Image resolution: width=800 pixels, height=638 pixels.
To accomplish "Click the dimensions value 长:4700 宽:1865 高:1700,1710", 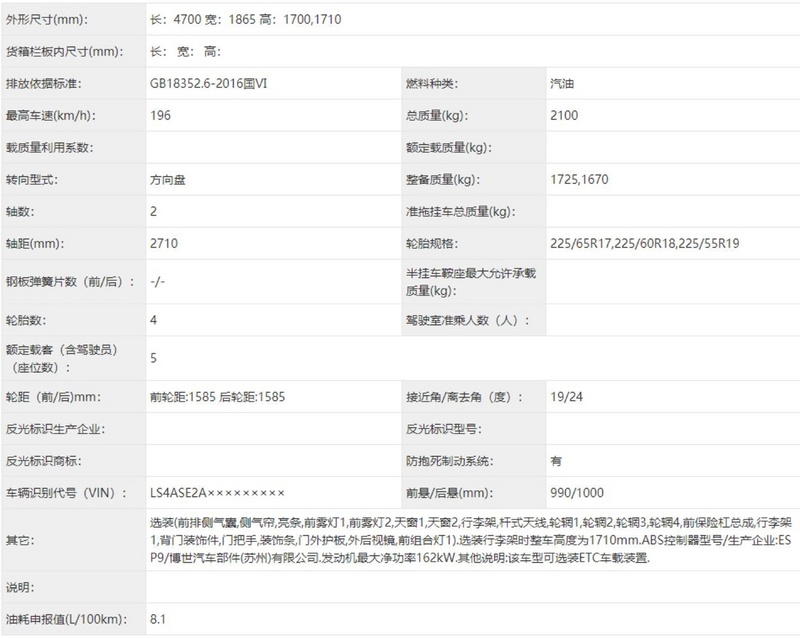I will [x=245, y=19].
